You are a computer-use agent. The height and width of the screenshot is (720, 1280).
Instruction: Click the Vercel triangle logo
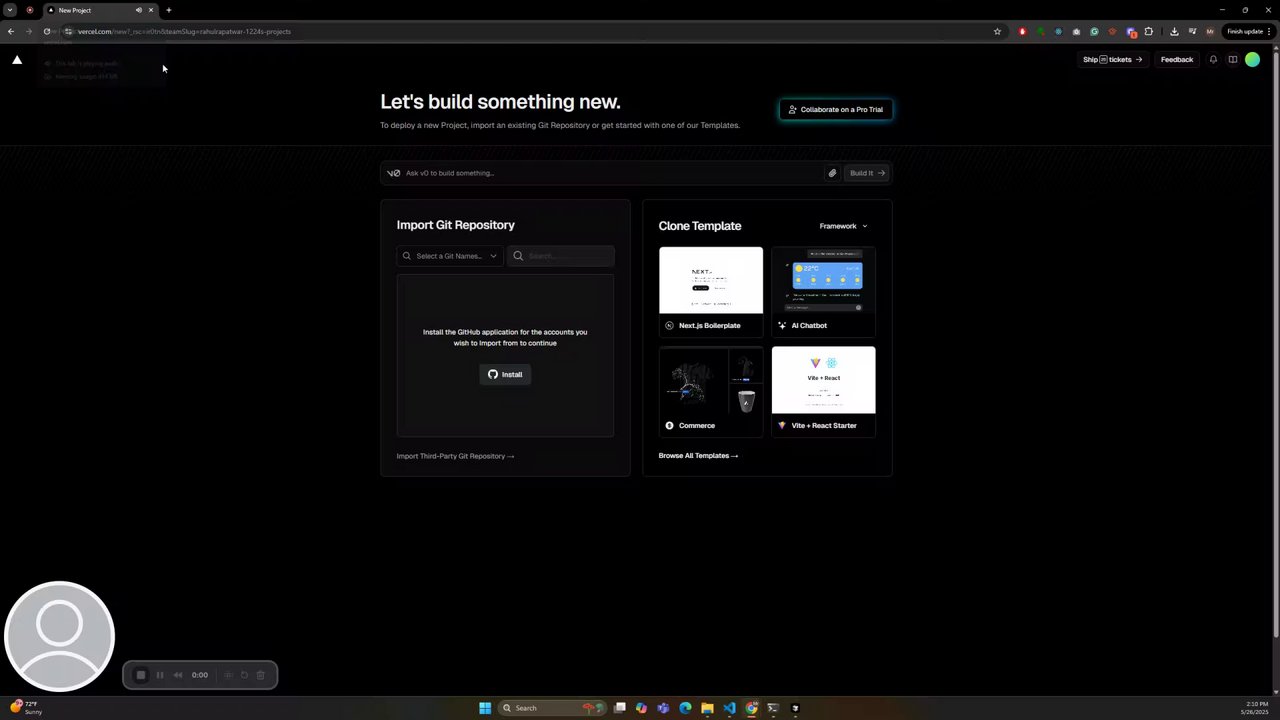click(x=17, y=60)
